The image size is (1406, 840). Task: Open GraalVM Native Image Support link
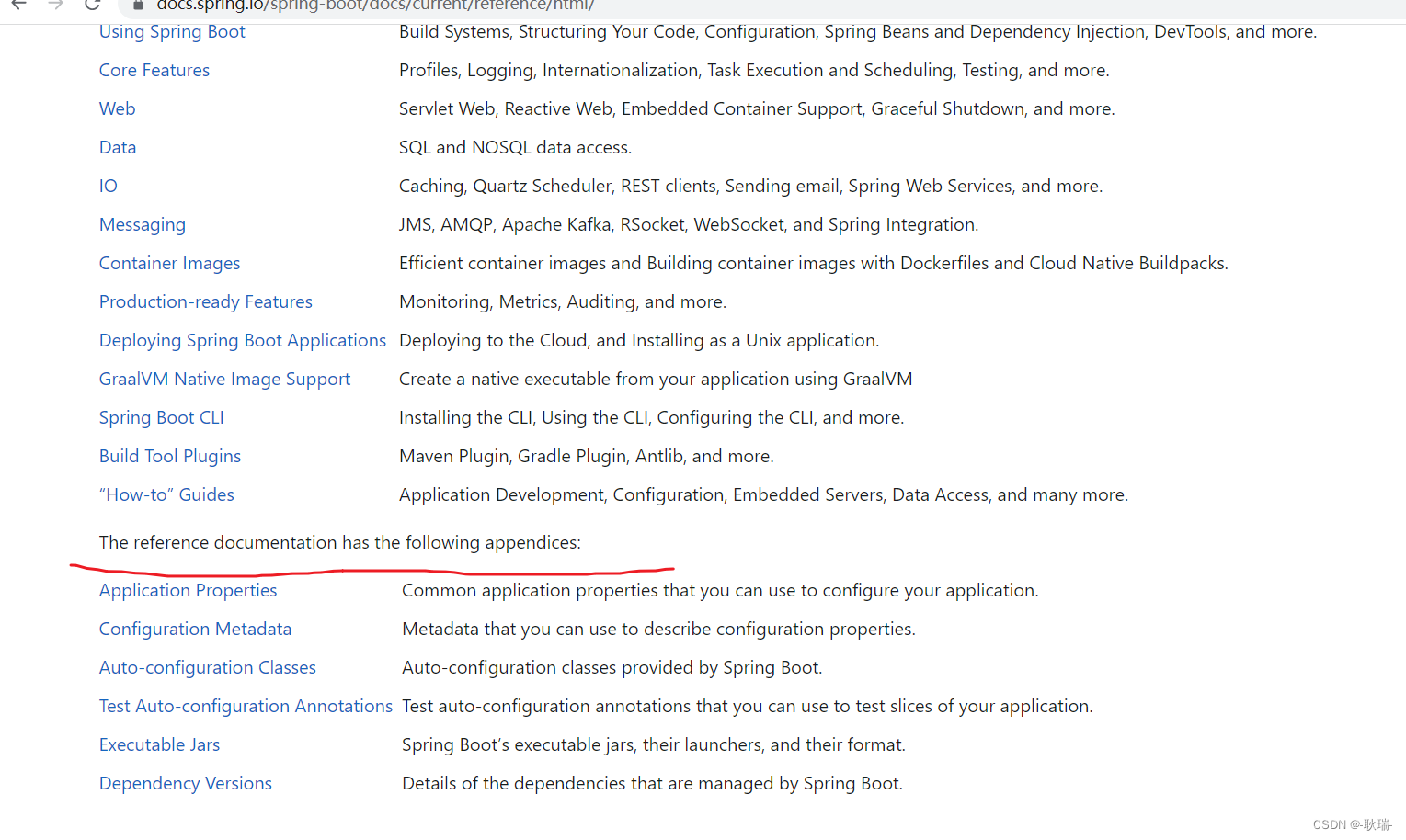224,380
